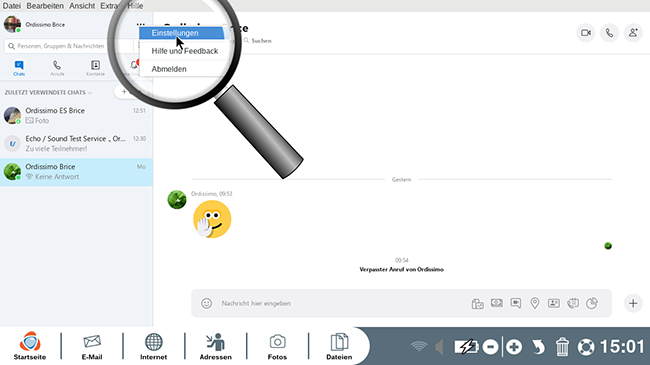Open the Bearbeiten menu
650x365 pixels.
tap(45, 6)
